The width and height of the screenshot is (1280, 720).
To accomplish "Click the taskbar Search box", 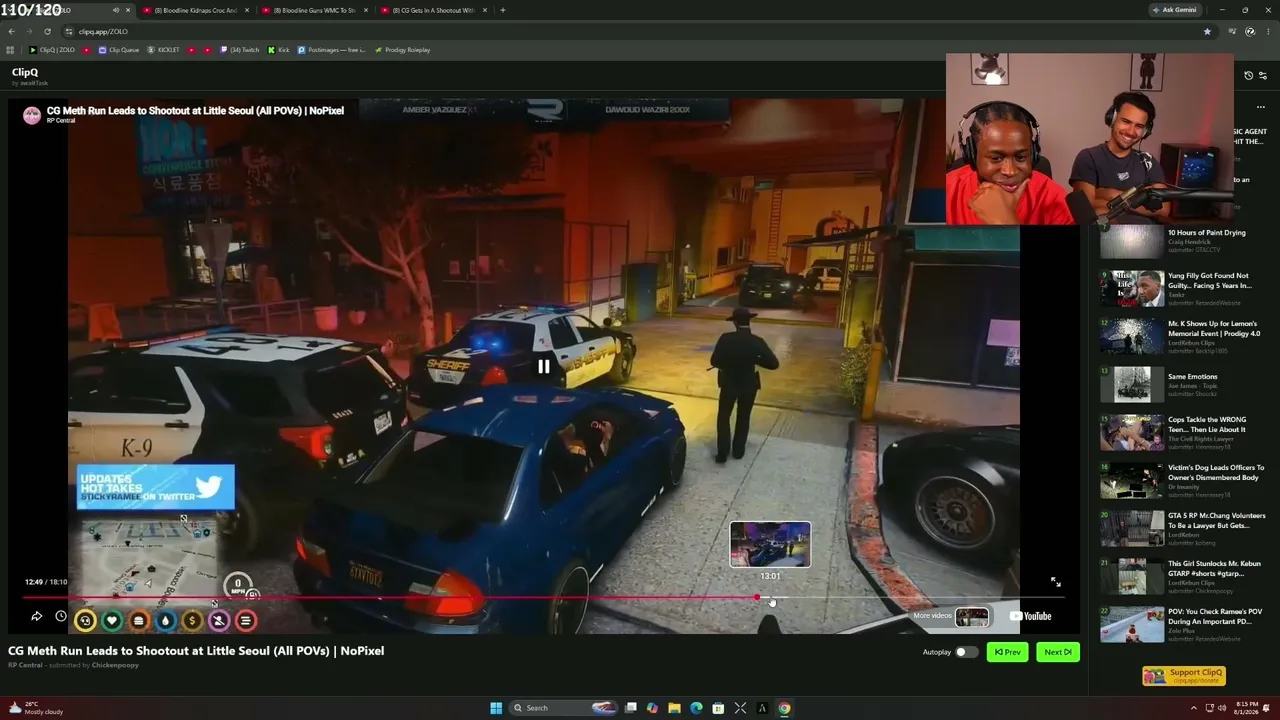I will (x=565, y=708).
